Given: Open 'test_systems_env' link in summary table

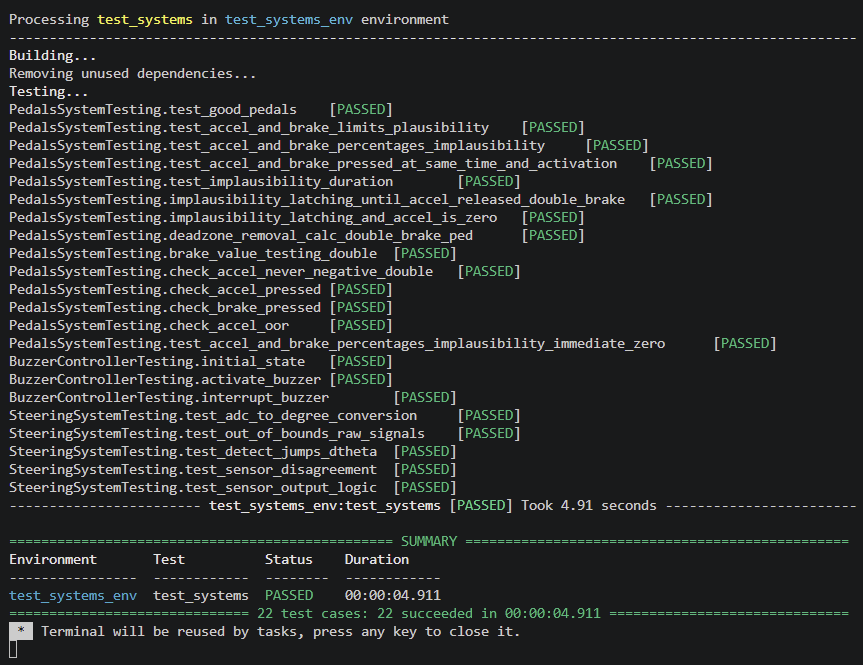Looking at the screenshot, I should click(73, 596).
